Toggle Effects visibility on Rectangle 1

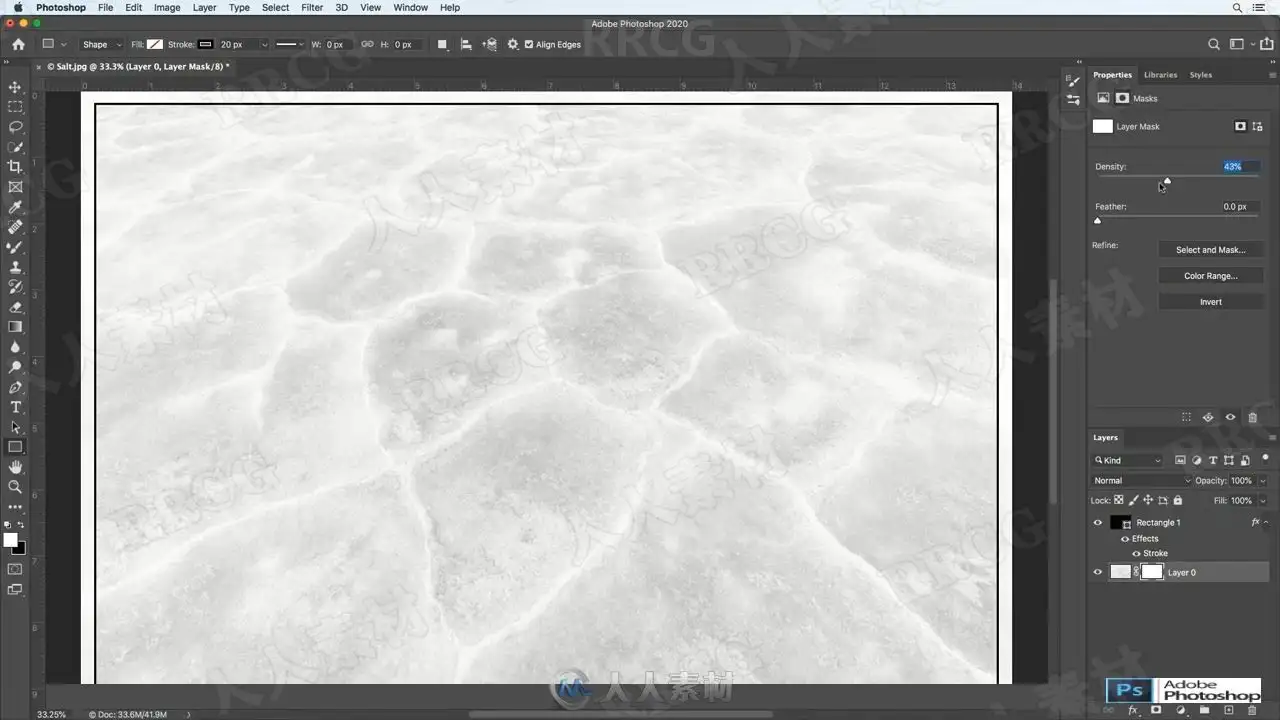[1125, 539]
